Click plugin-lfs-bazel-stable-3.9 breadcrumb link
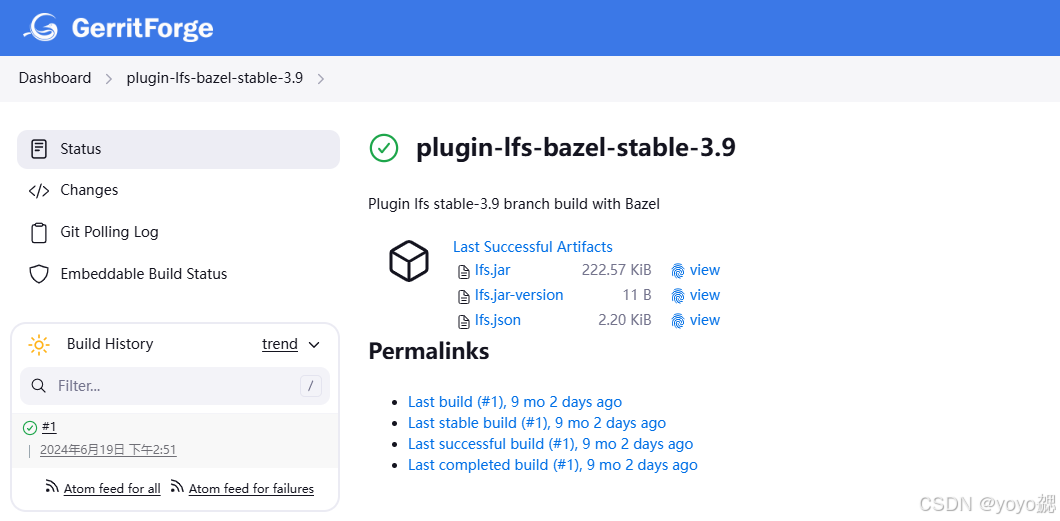The width and height of the screenshot is (1060, 521). [x=214, y=78]
